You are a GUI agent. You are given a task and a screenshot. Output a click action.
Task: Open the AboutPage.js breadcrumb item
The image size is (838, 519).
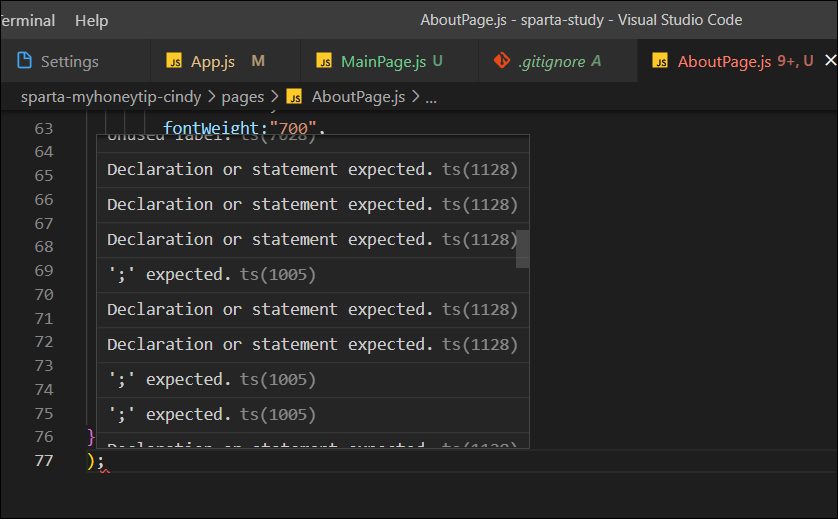click(358, 97)
